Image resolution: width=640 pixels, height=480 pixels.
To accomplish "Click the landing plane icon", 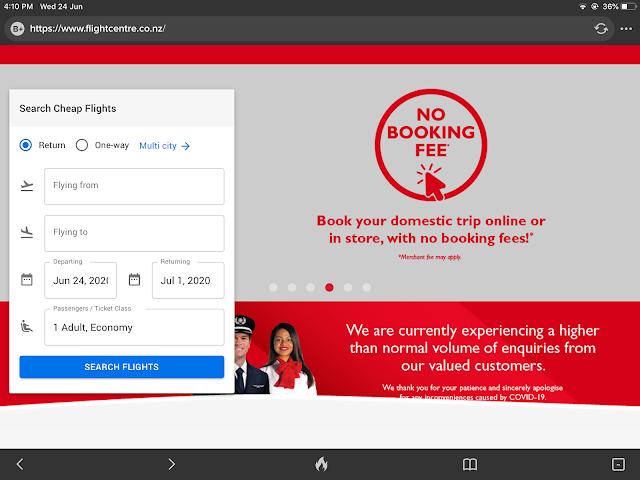I will [27, 233].
